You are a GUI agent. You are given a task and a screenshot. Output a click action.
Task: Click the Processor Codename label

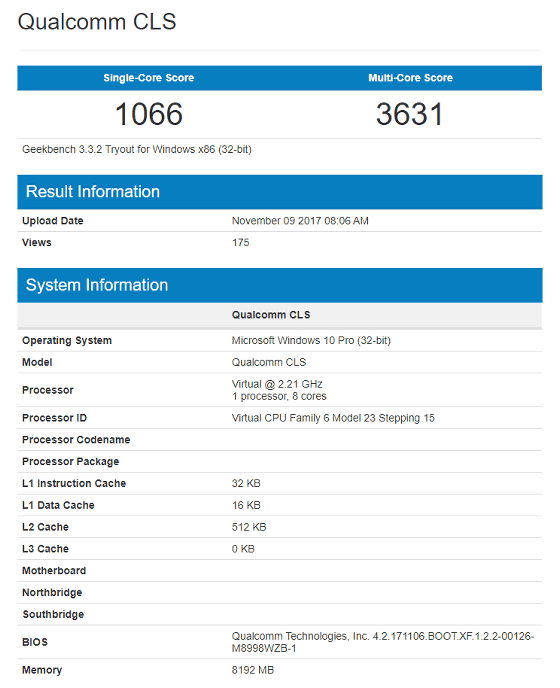pos(76,440)
